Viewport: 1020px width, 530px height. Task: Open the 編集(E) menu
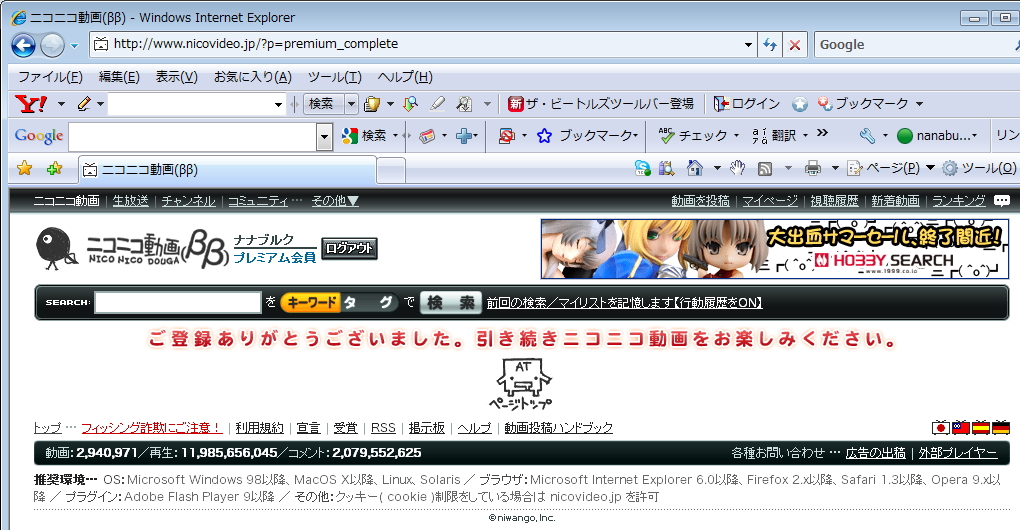point(119,77)
